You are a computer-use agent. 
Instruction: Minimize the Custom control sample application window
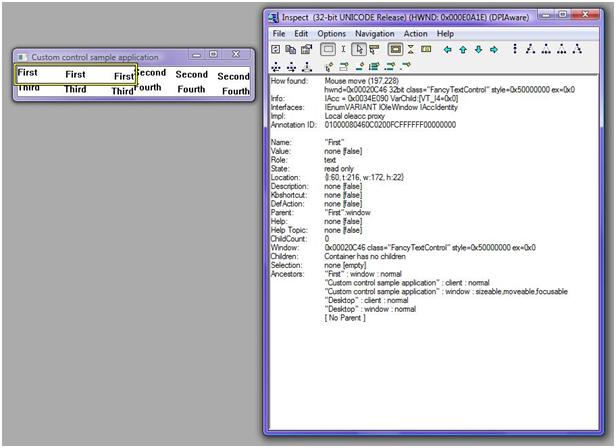point(196,55)
